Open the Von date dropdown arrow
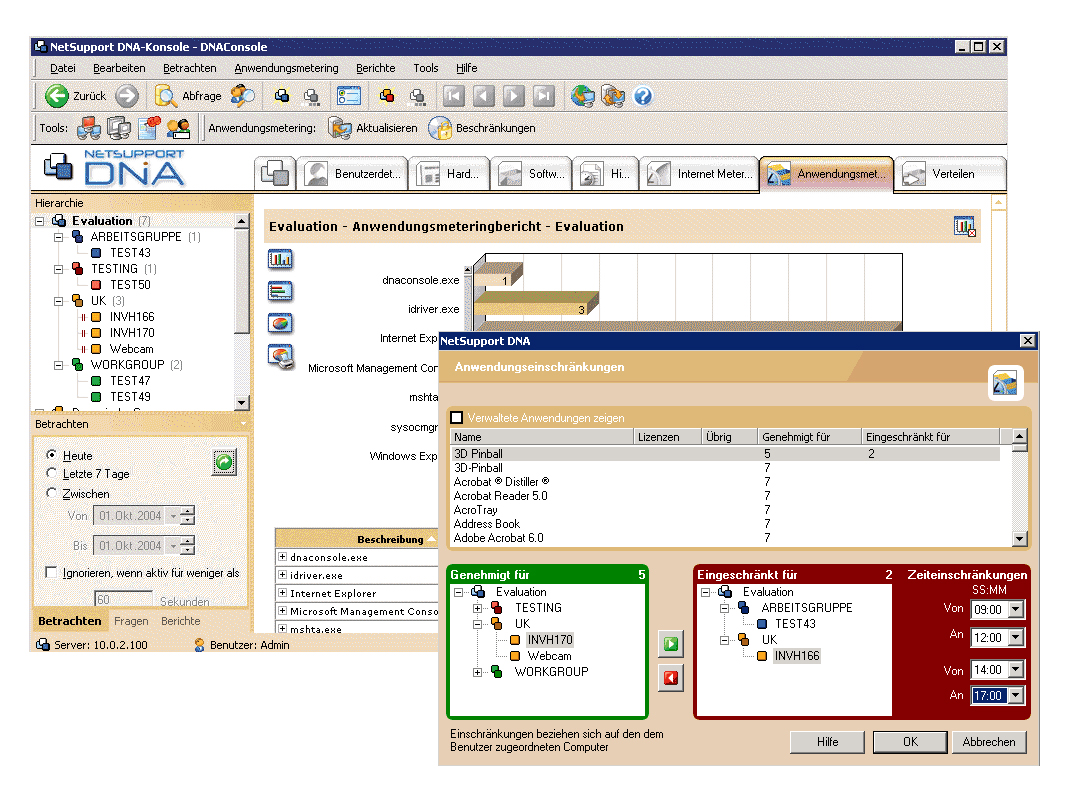Viewport: 1083px width, 802px height. (174, 515)
